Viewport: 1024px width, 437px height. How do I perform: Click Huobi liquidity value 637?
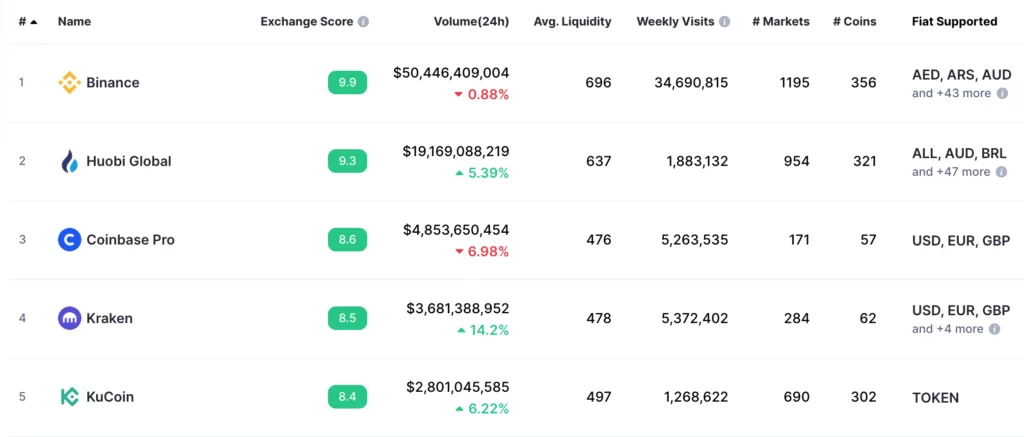[599, 161]
